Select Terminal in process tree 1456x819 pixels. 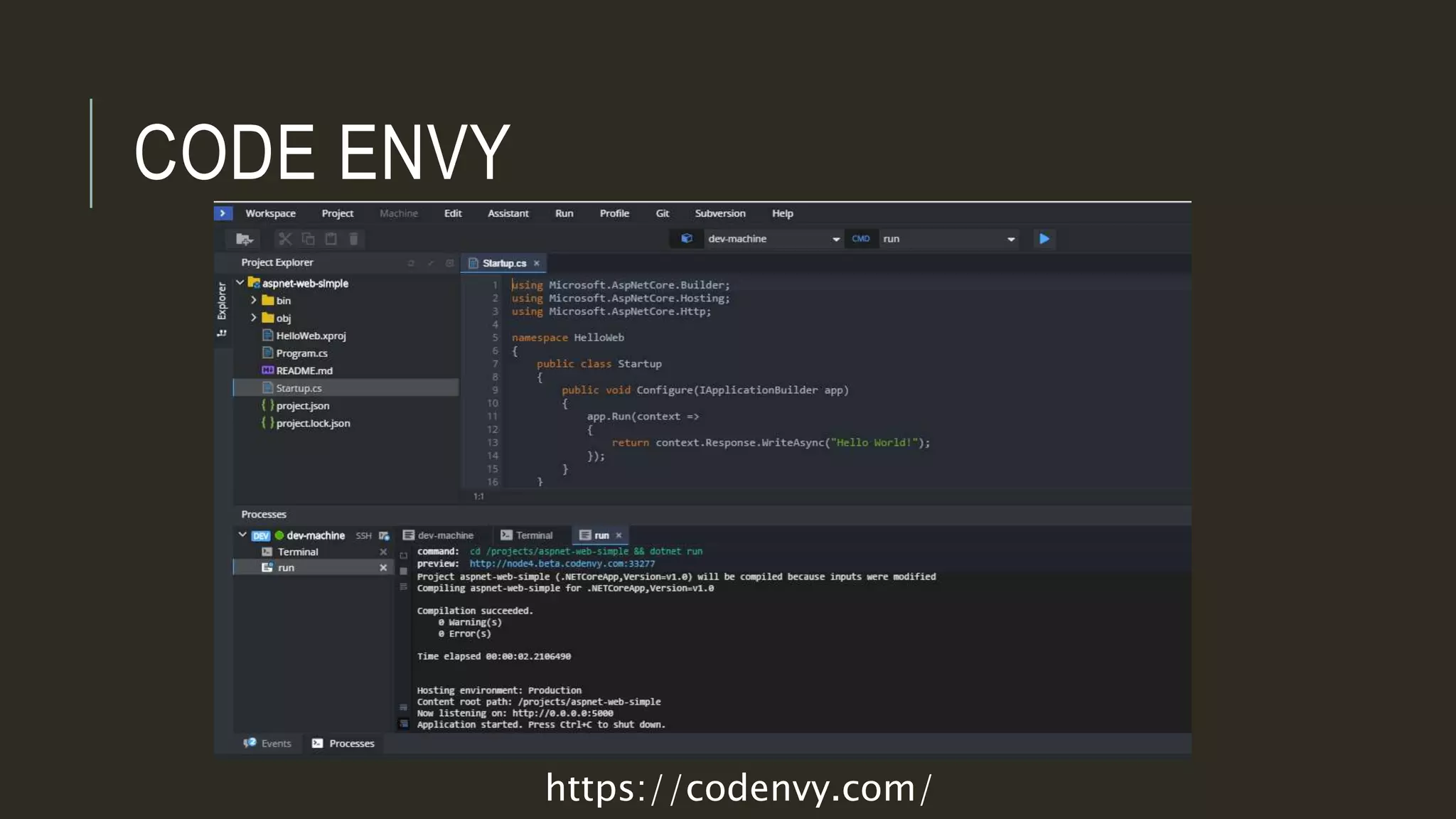click(x=297, y=552)
